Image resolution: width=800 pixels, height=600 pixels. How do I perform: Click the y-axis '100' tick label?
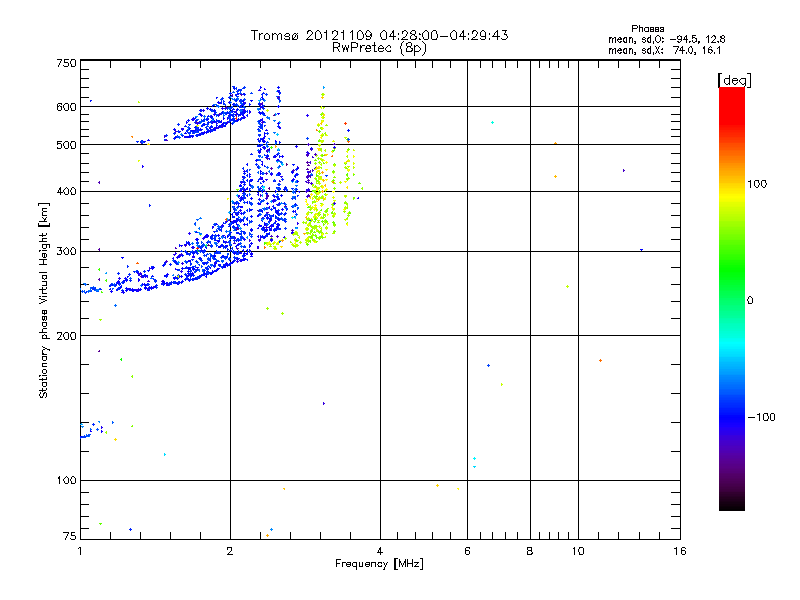click(x=66, y=481)
